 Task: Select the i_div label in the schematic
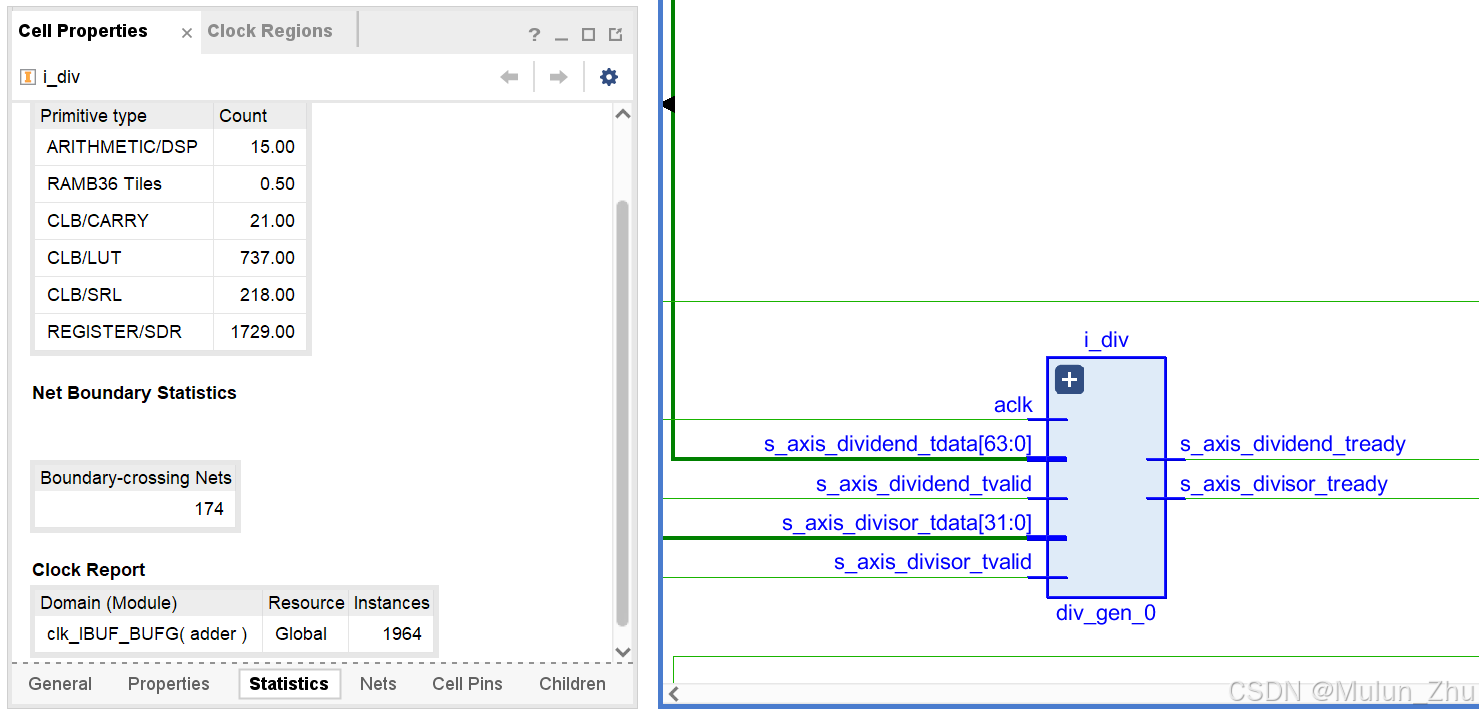[1105, 340]
